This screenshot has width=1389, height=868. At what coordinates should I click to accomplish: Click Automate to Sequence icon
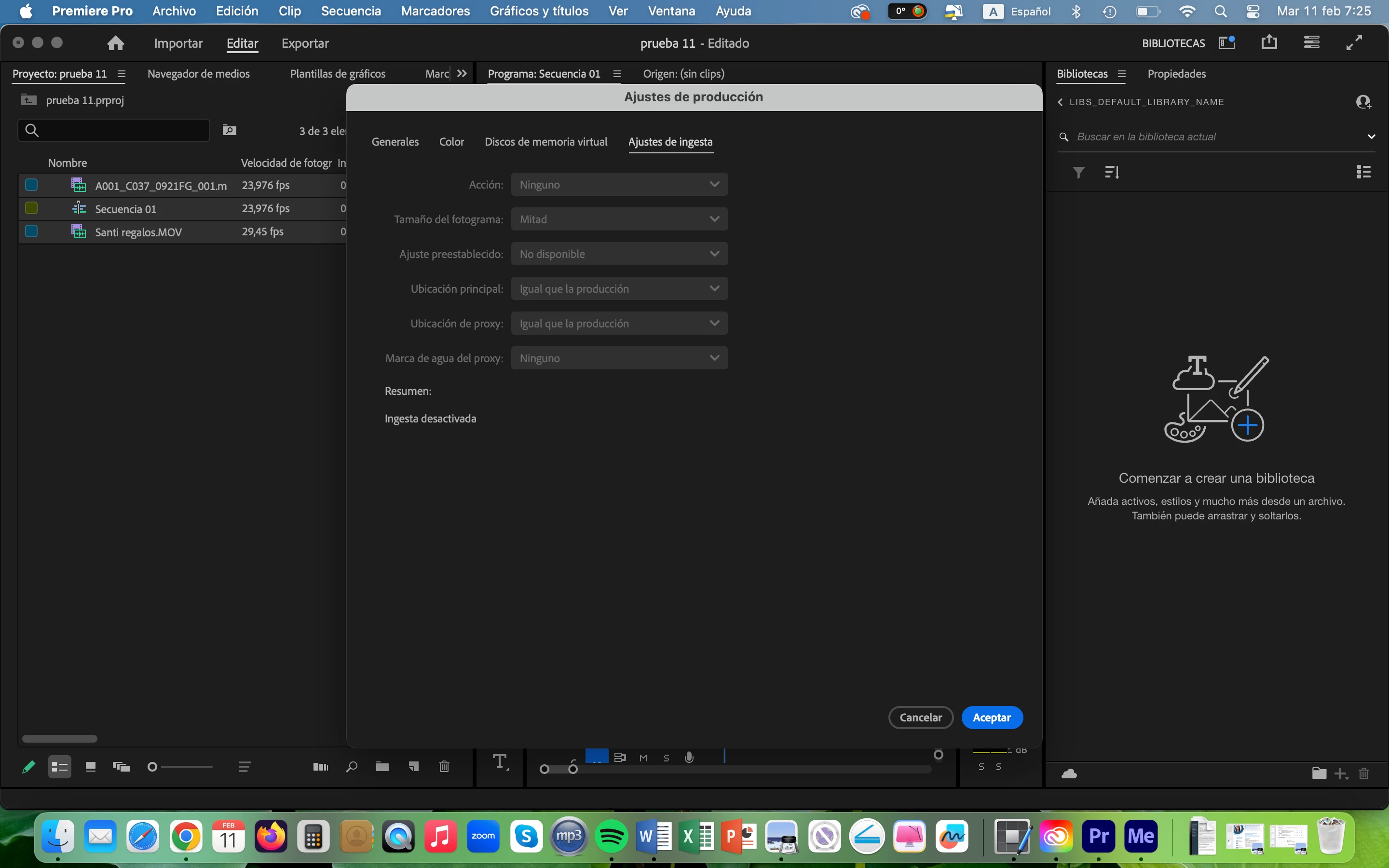coord(321,766)
